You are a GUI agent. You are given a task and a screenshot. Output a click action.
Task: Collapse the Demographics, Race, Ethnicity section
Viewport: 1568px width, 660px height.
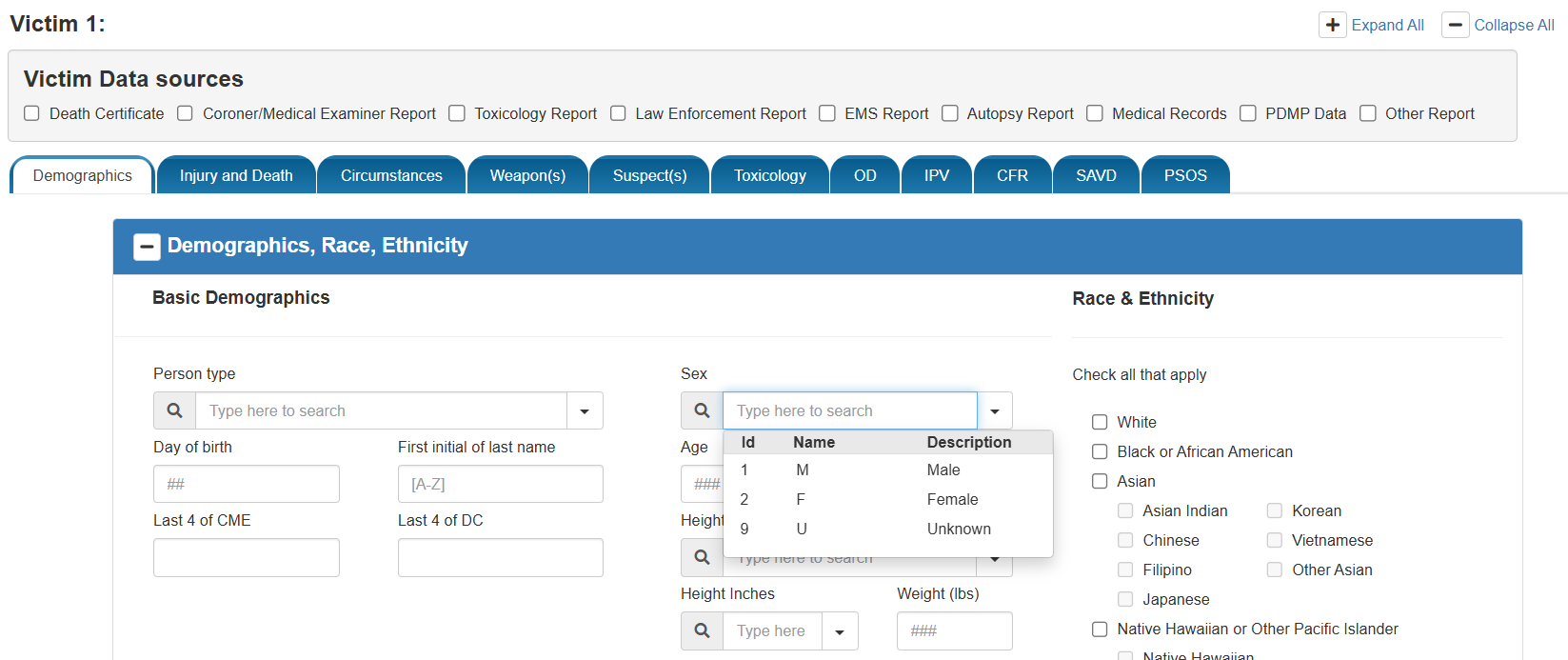click(147, 247)
